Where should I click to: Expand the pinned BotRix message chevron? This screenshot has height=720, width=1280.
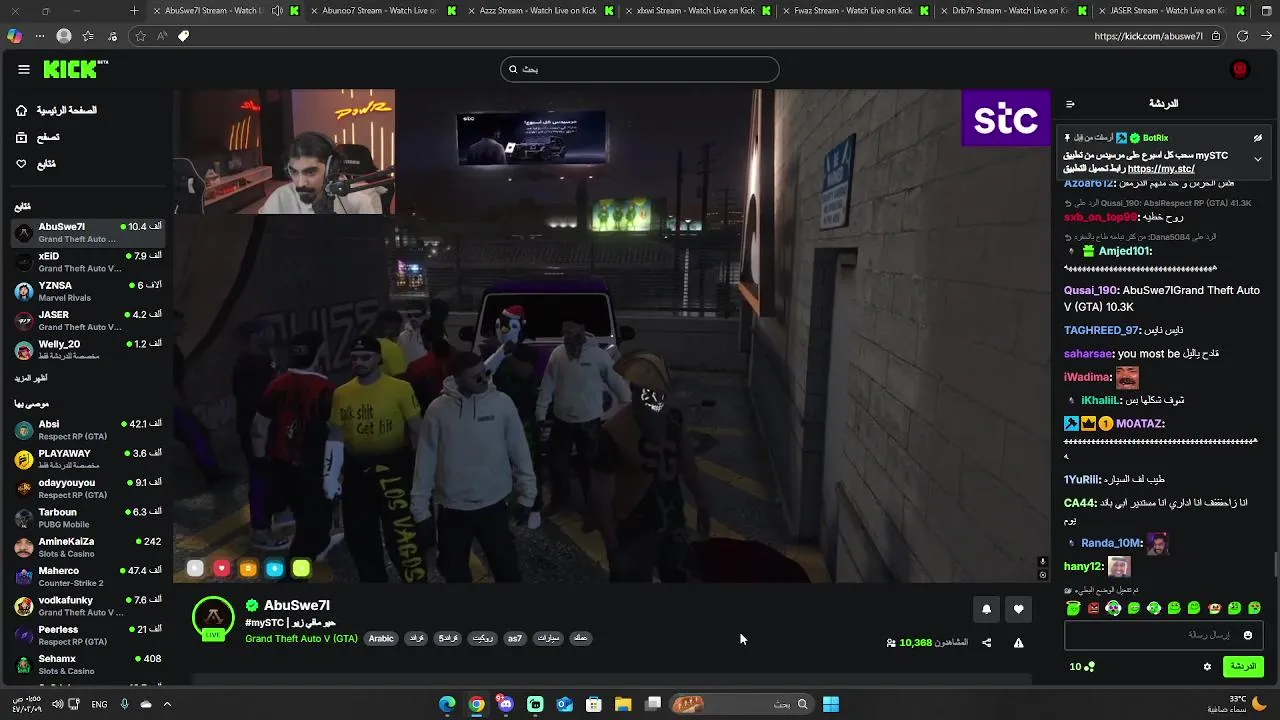(x=1258, y=159)
